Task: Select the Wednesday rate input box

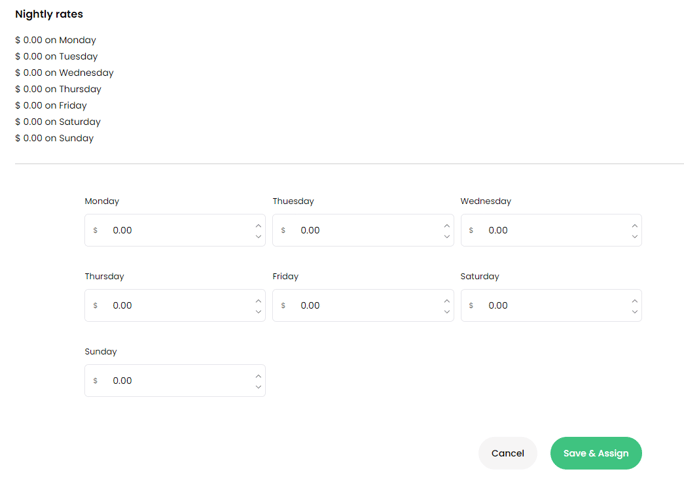Action: [551, 230]
